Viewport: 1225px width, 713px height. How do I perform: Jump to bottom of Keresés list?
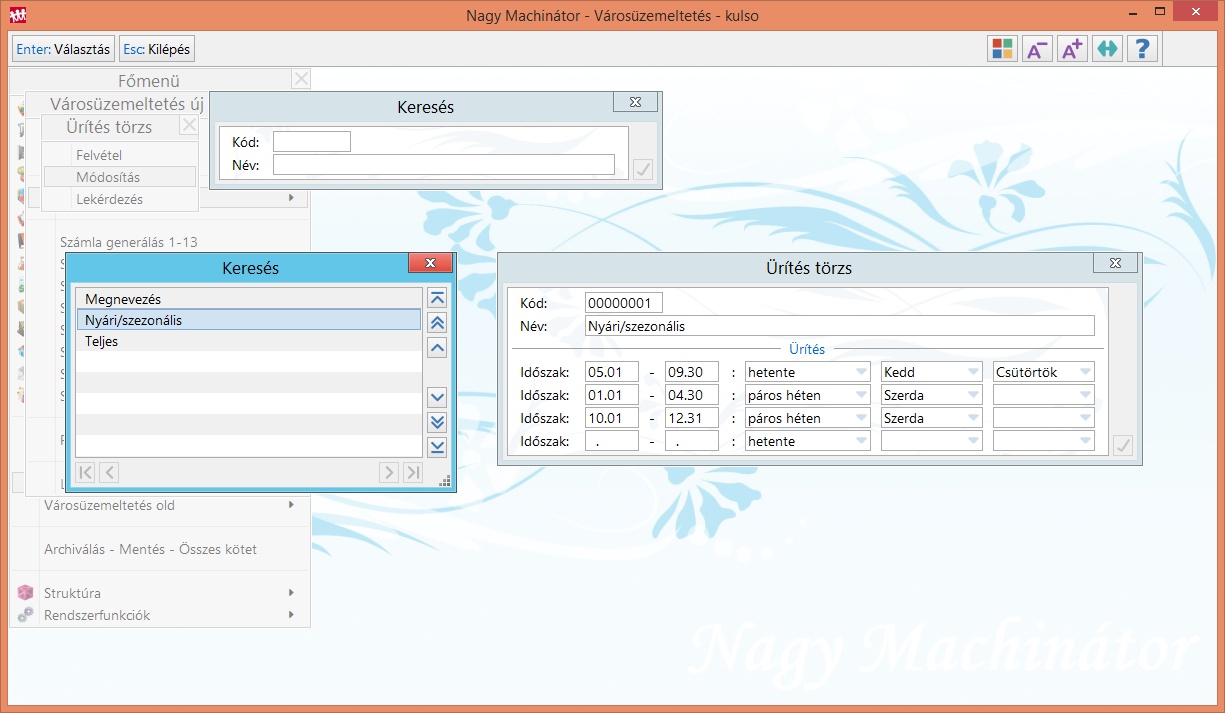tap(437, 447)
